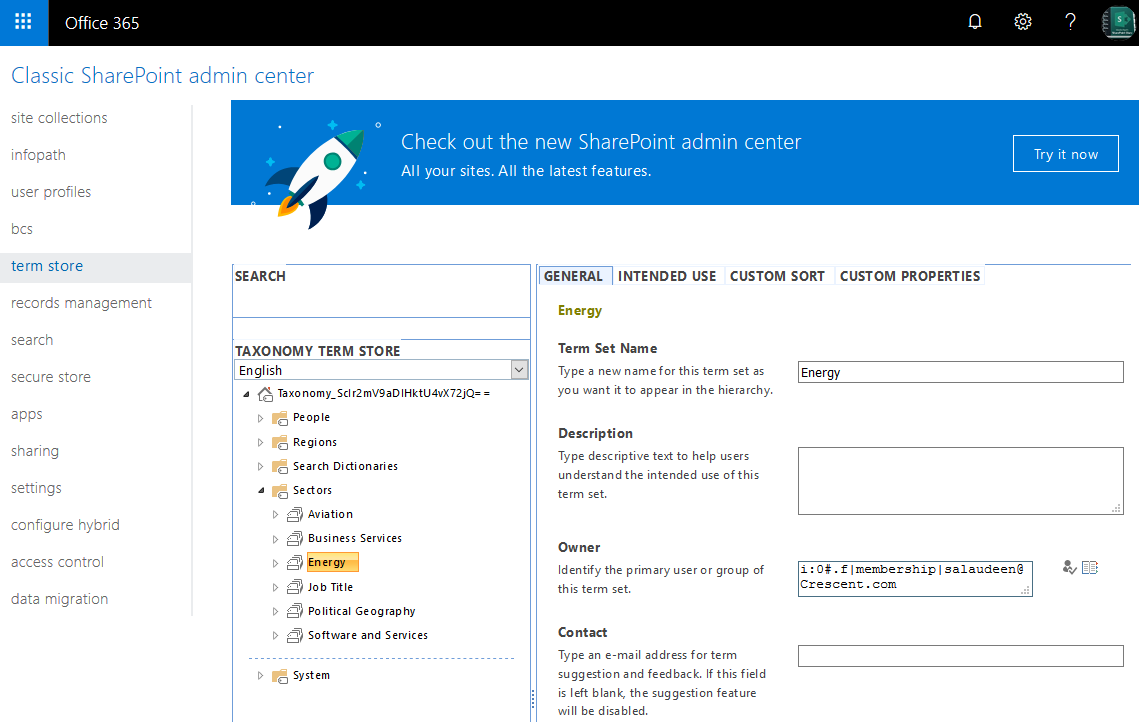Open apps page
The image size is (1140, 722).
coord(27,414)
